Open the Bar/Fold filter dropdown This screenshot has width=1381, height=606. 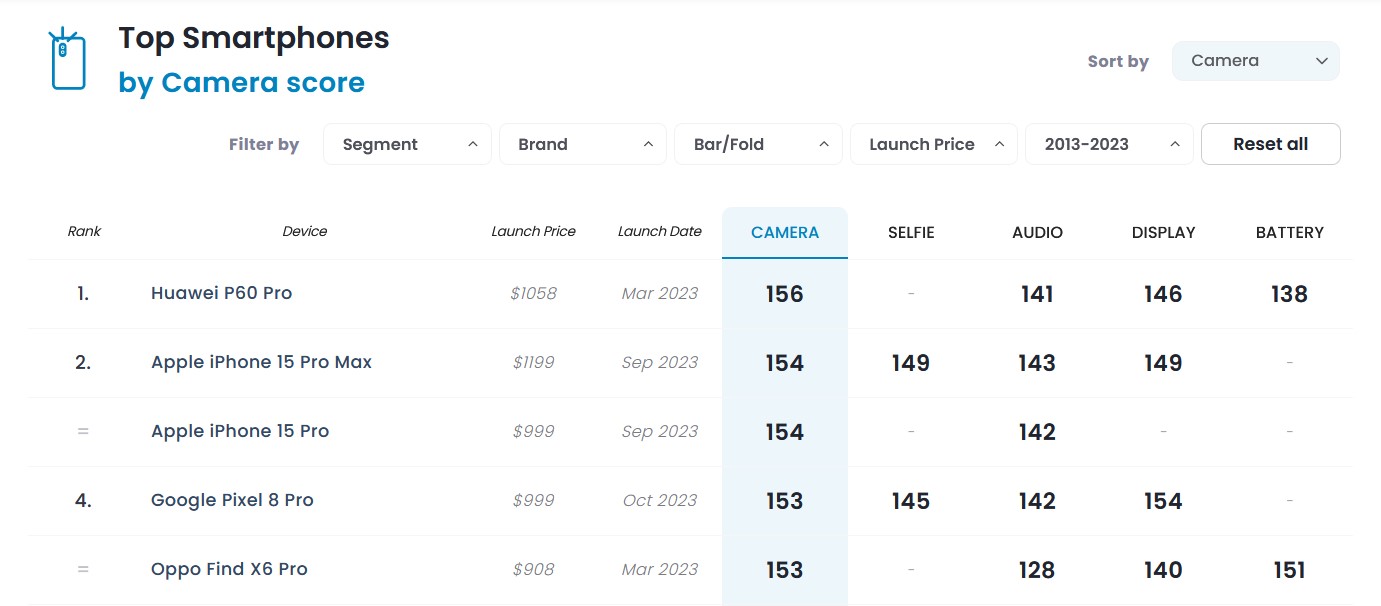pos(758,144)
